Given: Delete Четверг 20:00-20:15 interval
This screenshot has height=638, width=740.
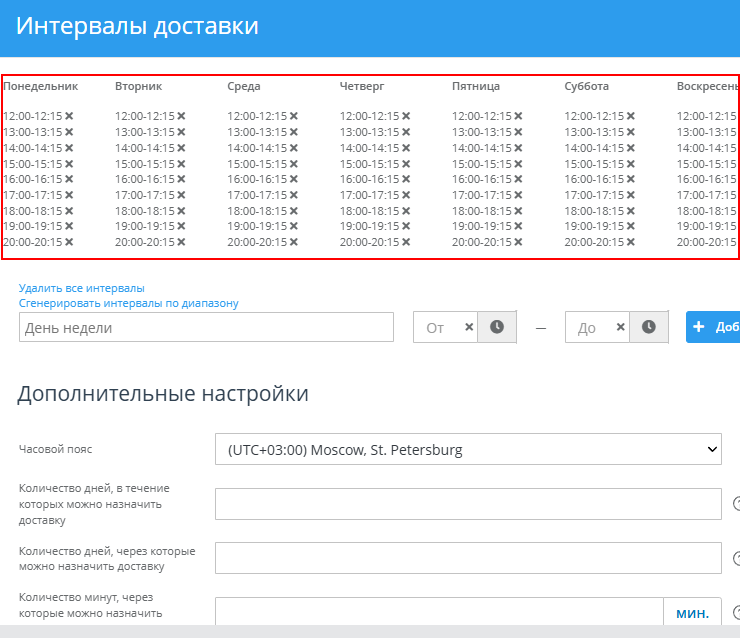Looking at the screenshot, I should 406,242.
